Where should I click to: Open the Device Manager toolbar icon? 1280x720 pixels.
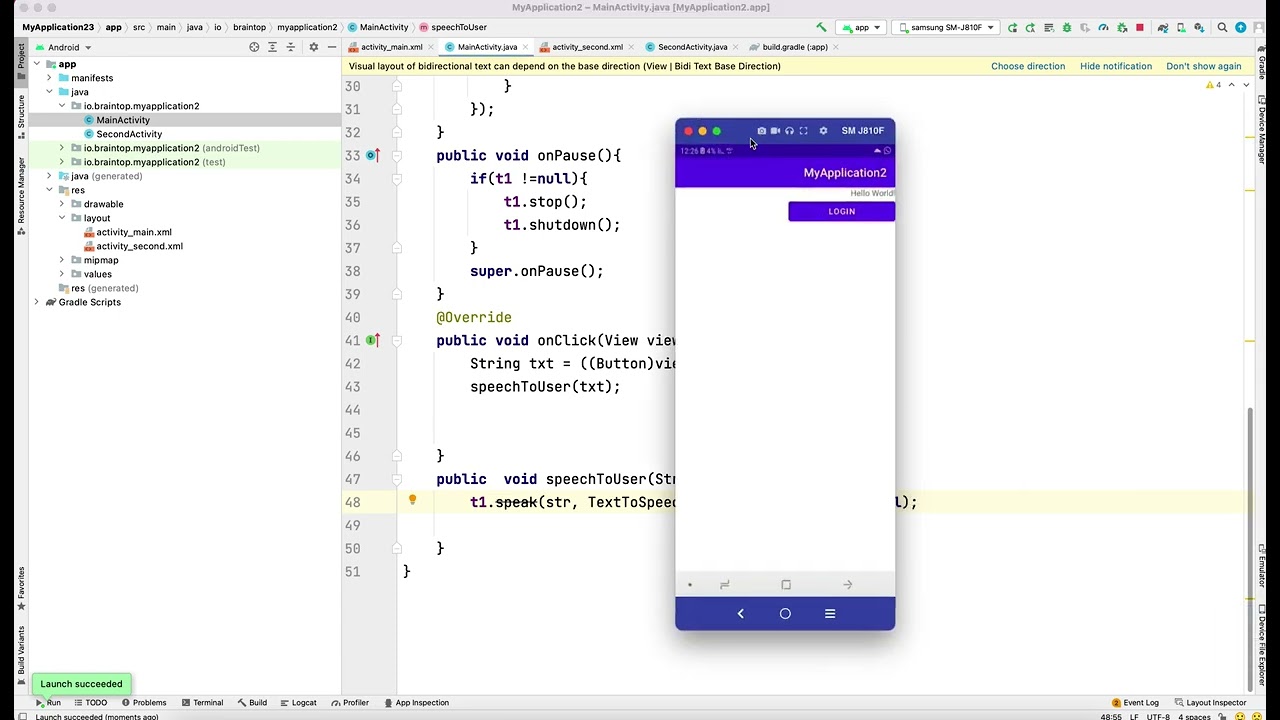(1181, 27)
